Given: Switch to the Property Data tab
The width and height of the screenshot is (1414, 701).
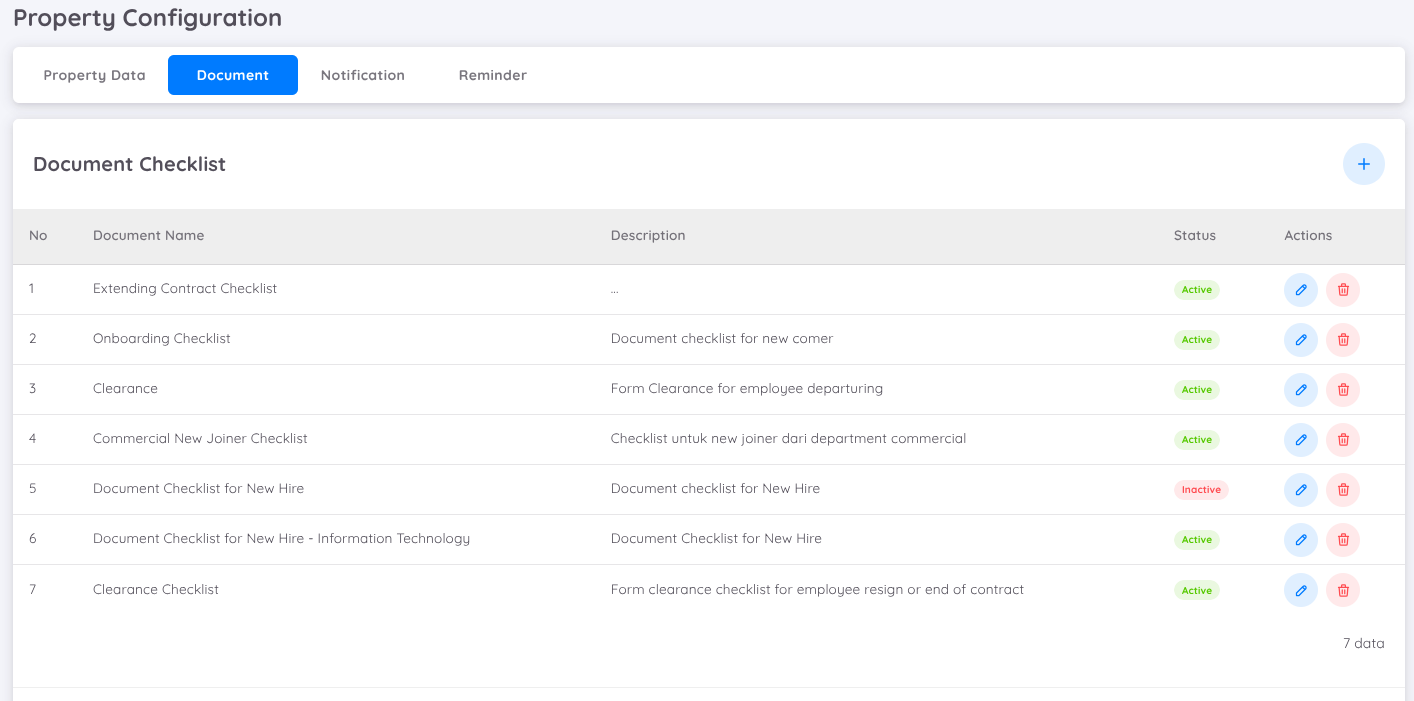Looking at the screenshot, I should [94, 75].
